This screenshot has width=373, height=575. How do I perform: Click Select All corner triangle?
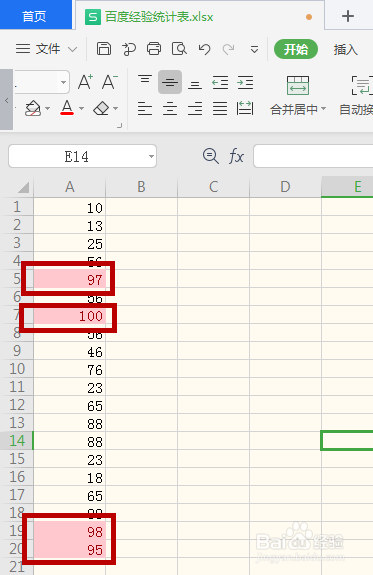point(23,187)
